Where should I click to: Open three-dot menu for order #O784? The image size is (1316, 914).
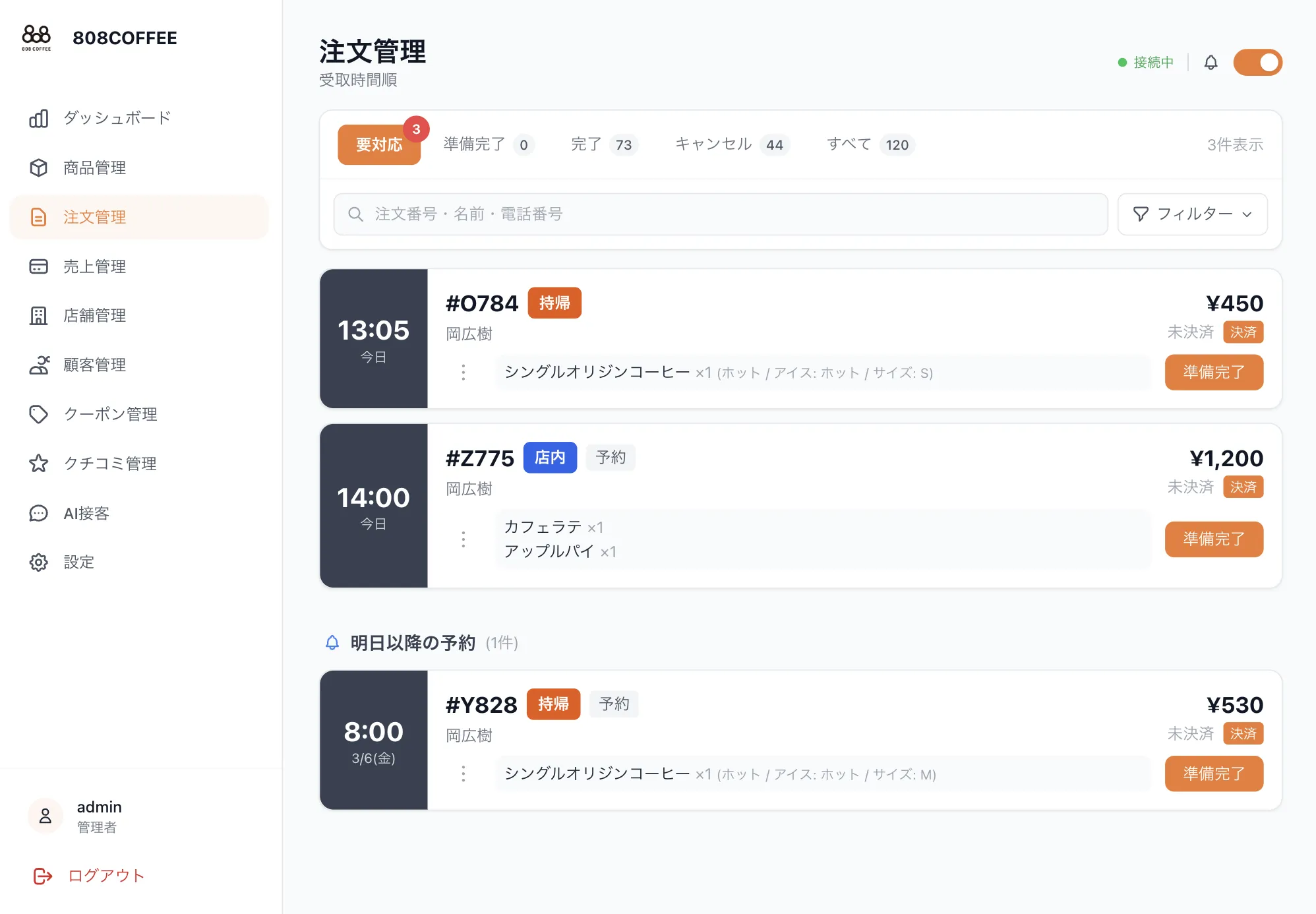[x=464, y=373]
